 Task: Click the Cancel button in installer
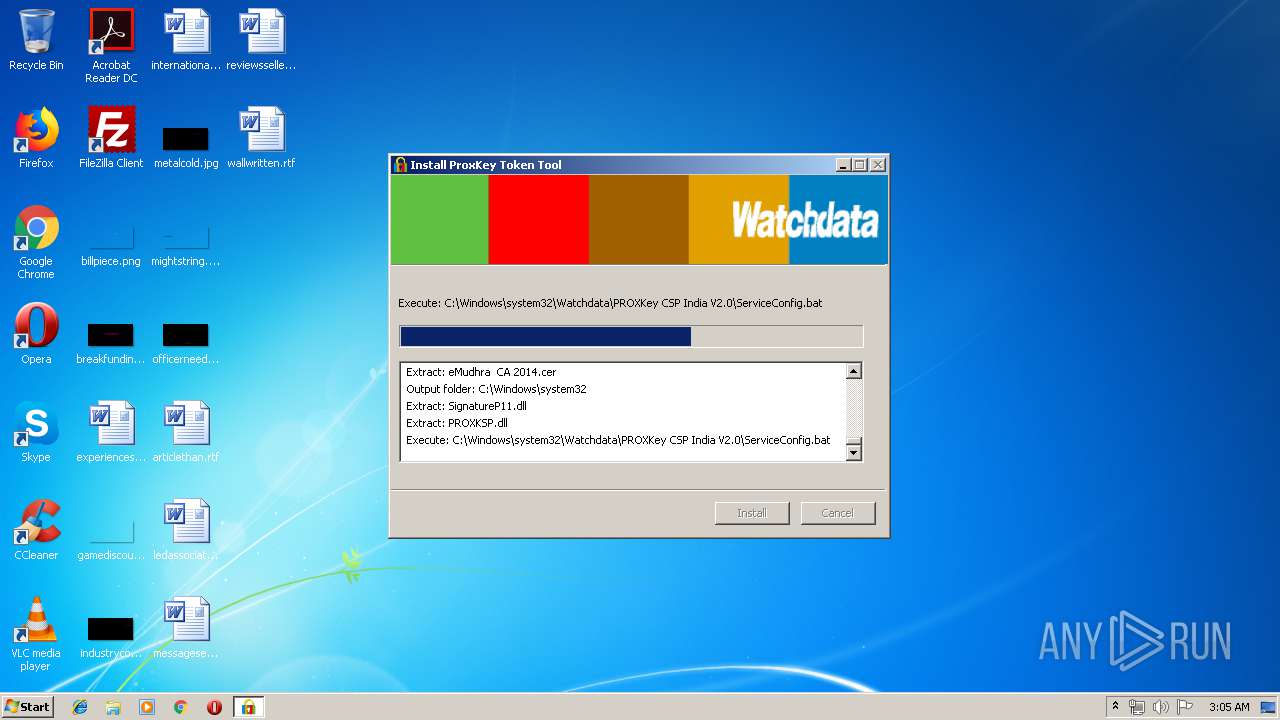[838, 513]
